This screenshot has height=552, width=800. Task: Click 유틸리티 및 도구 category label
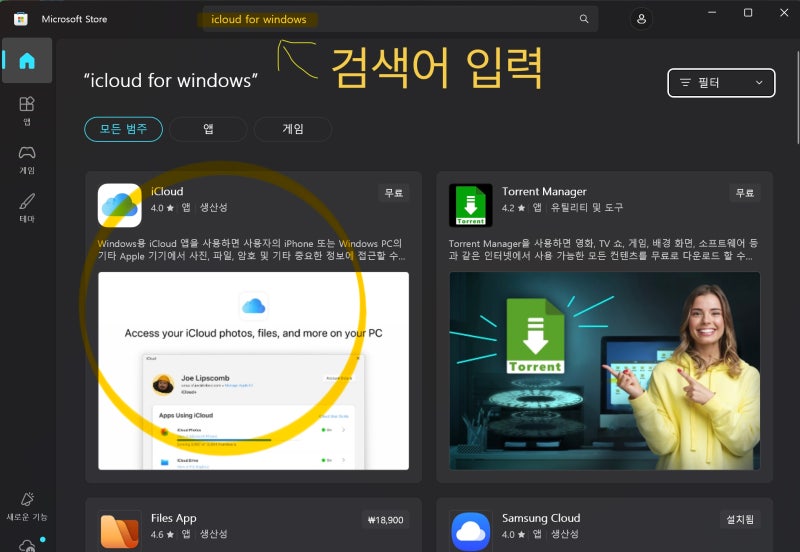[587, 207]
